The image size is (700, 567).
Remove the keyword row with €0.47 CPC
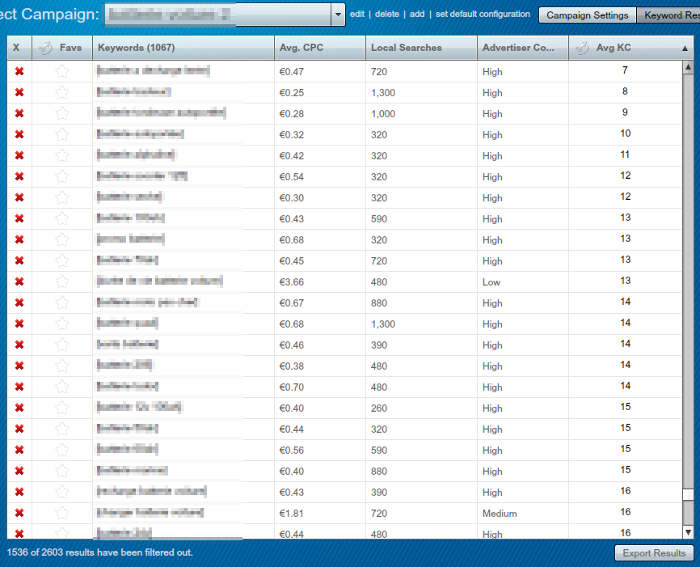click(19, 71)
